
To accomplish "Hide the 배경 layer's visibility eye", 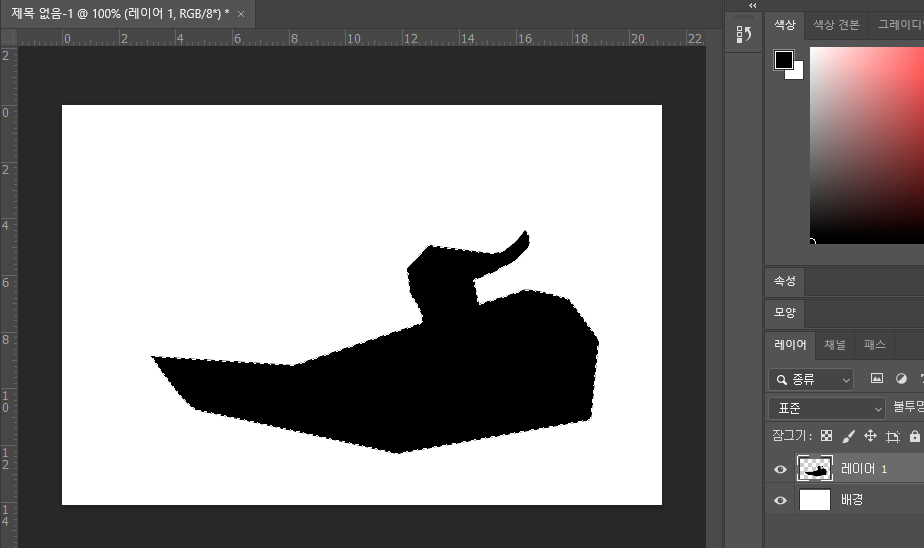I will (x=781, y=500).
